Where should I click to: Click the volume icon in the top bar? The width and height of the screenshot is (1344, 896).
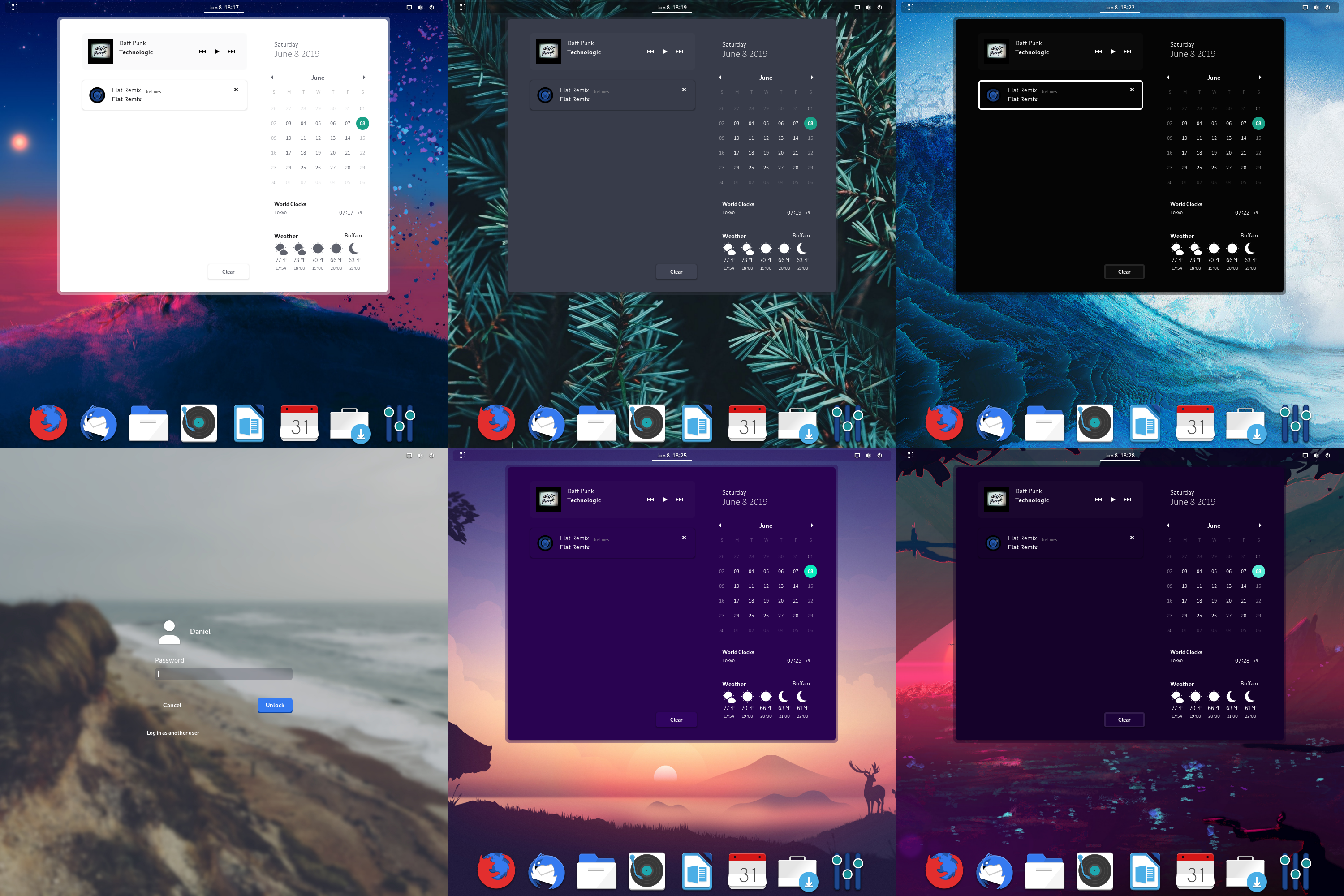coord(420,8)
